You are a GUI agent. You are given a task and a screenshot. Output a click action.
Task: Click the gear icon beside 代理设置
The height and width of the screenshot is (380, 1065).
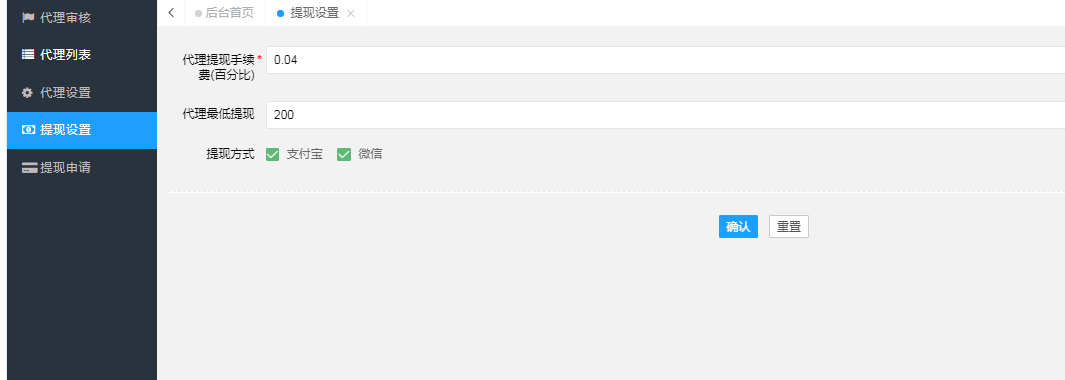click(28, 92)
